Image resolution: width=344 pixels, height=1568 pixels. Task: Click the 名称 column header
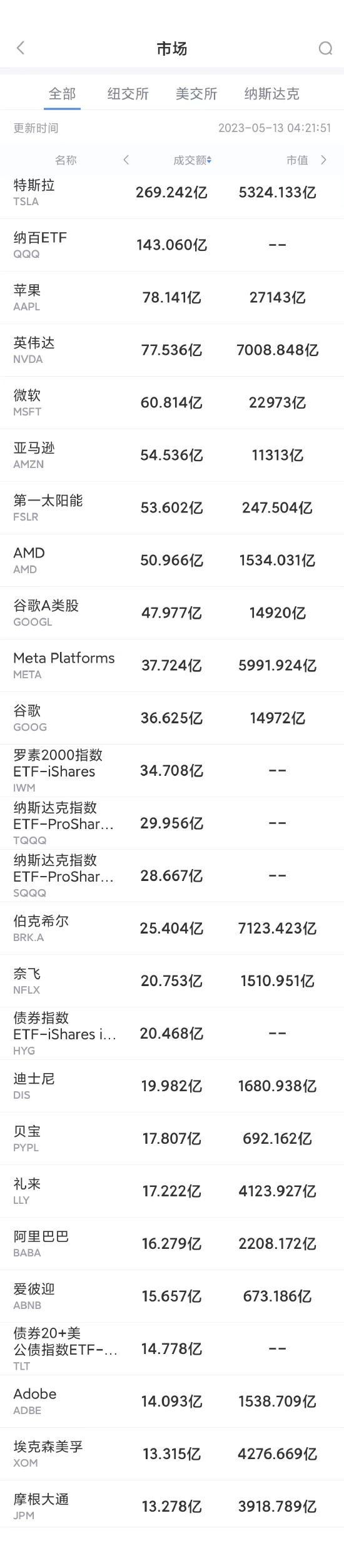[x=66, y=160]
